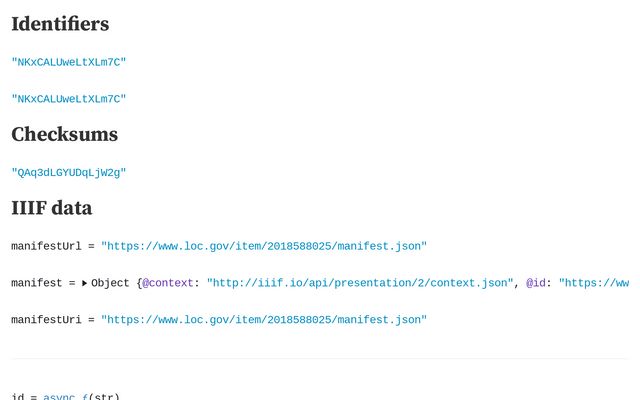Click the manifestUri loc.gov URL string
Viewport: 640px width, 400px height.
(264, 320)
